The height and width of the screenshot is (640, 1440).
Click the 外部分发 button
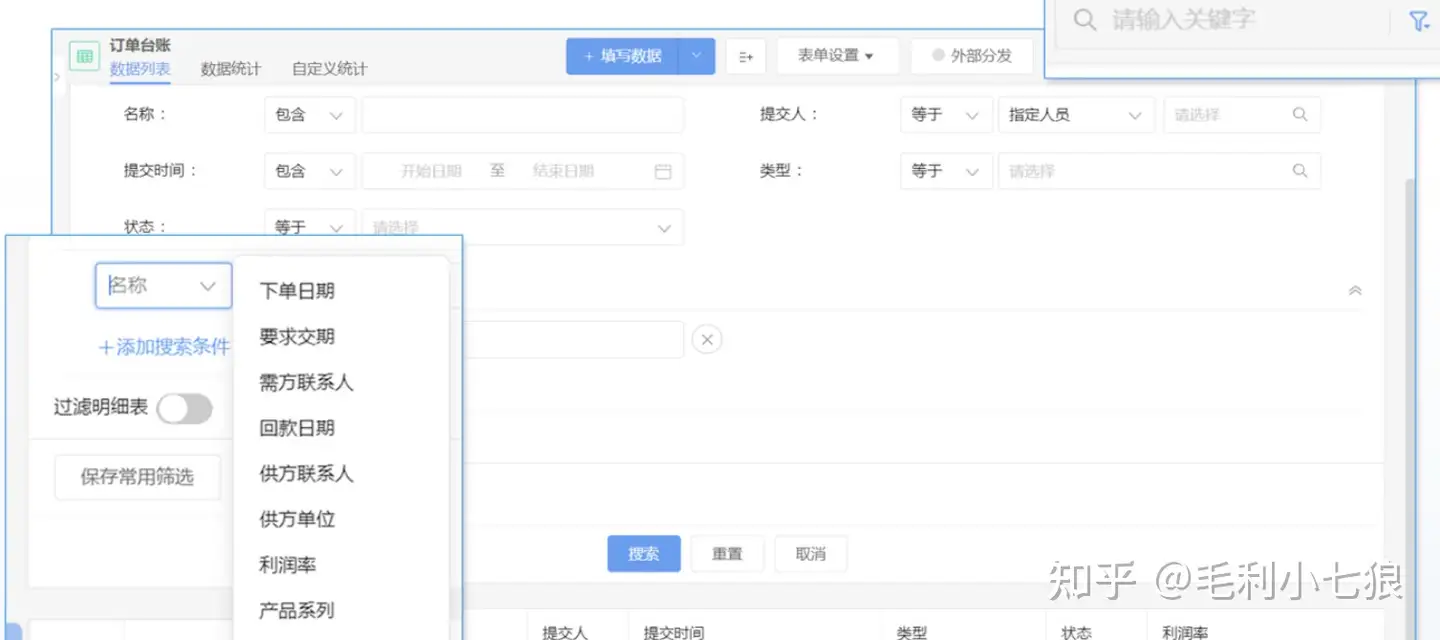pos(971,56)
